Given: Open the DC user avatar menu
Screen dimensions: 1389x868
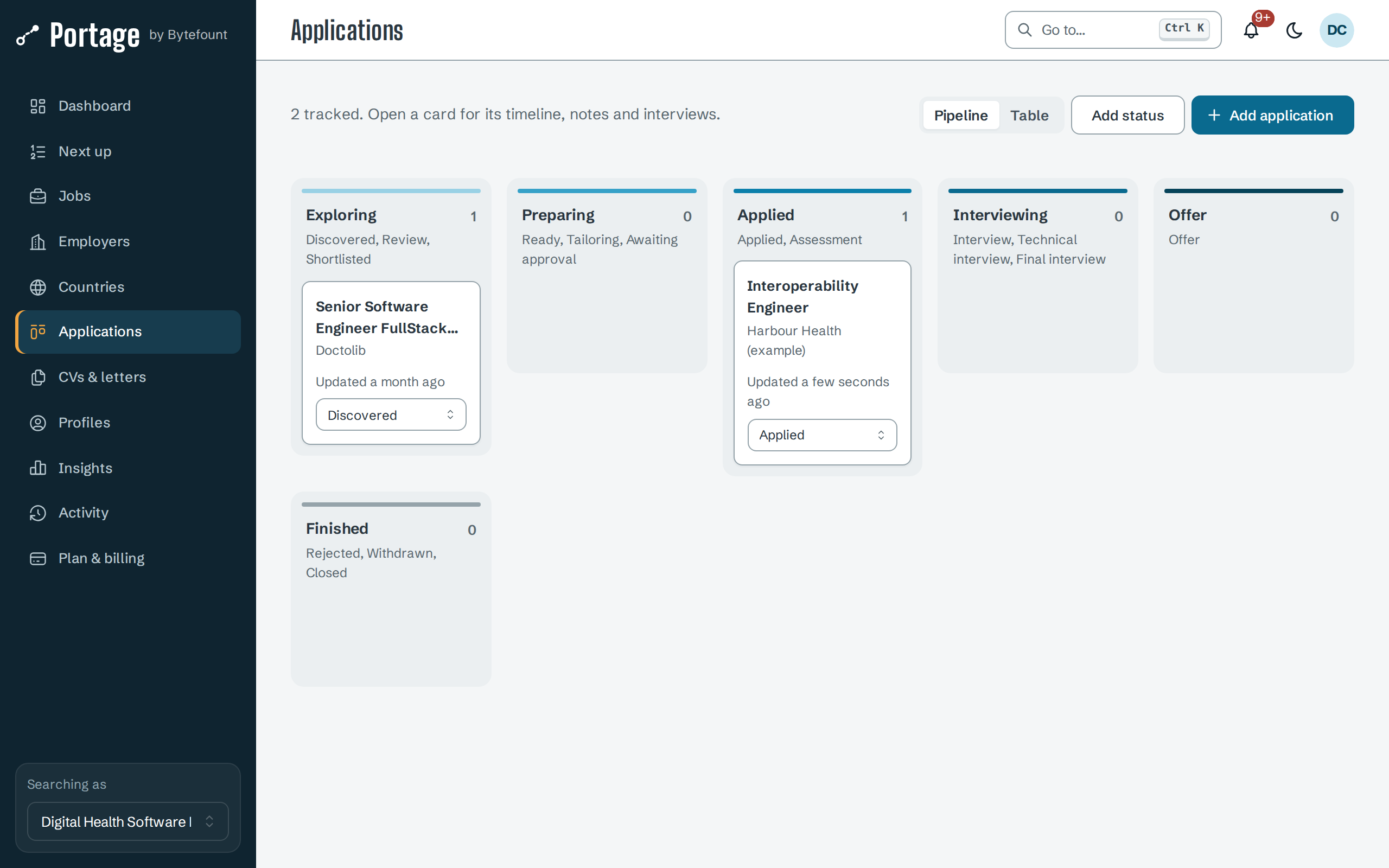Looking at the screenshot, I should click(1336, 30).
